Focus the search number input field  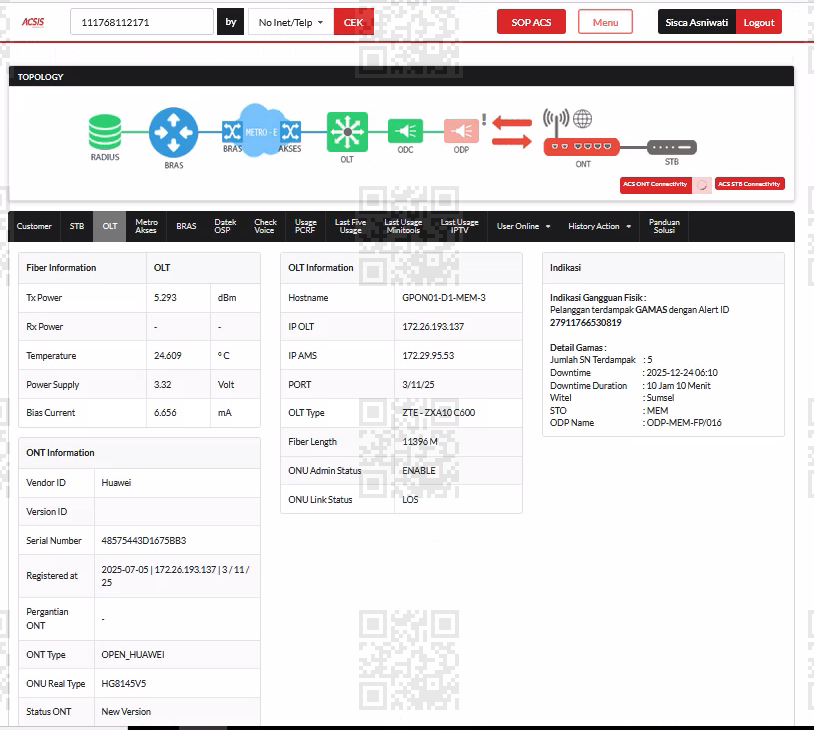pyautogui.click(x=142, y=22)
